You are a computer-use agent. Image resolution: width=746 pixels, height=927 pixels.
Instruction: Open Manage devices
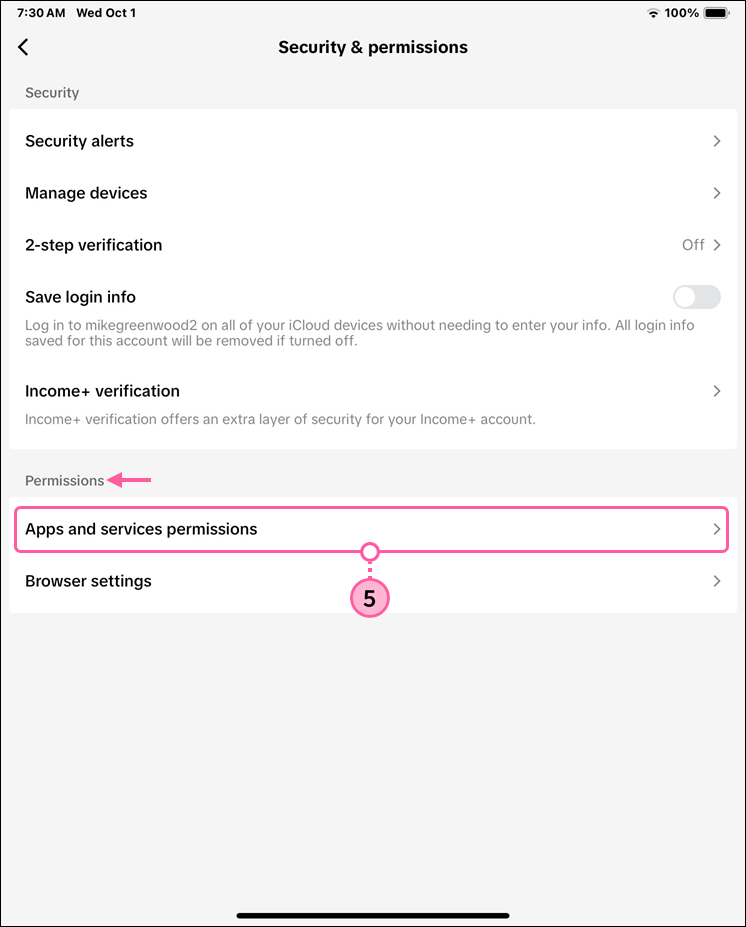[x=373, y=193]
